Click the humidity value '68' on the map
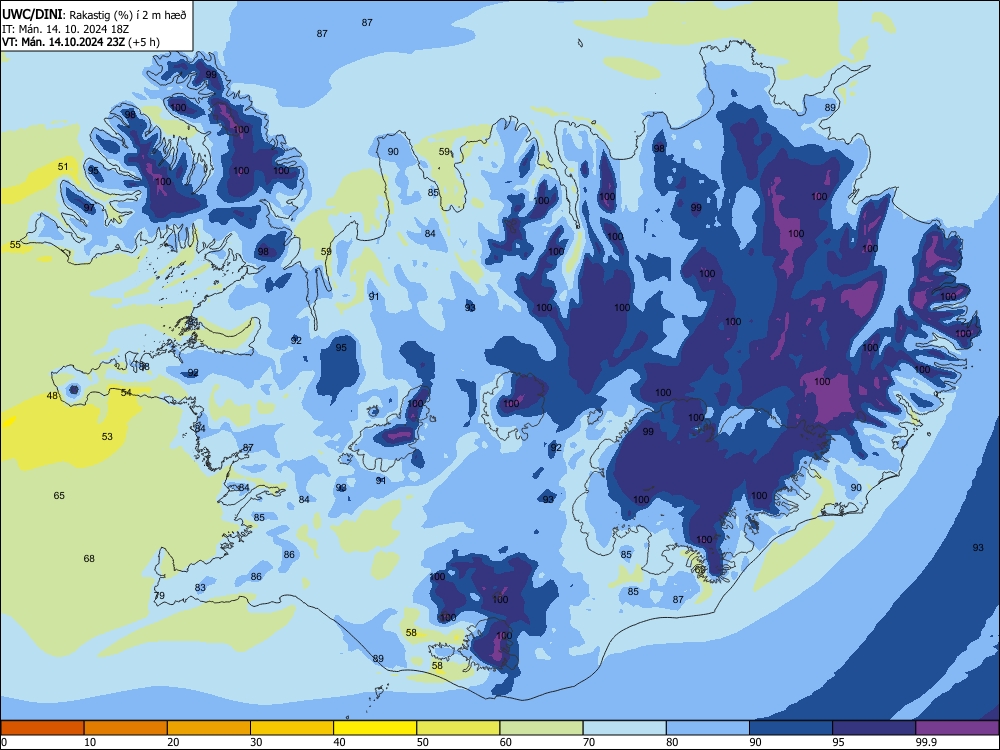The height and width of the screenshot is (750, 1000). pyautogui.click(x=89, y=558)
